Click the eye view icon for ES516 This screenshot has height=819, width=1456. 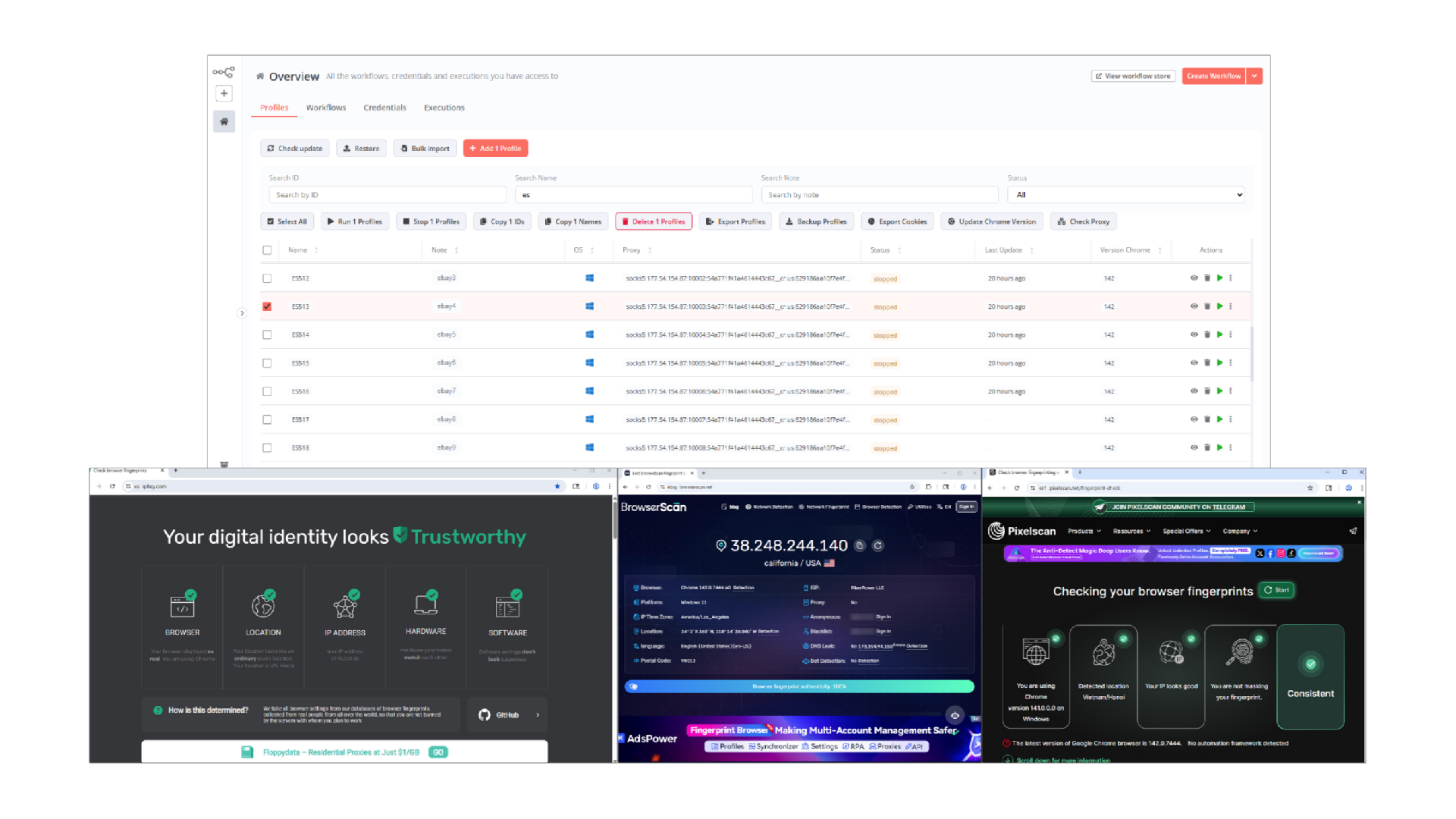click(1194, 391)
